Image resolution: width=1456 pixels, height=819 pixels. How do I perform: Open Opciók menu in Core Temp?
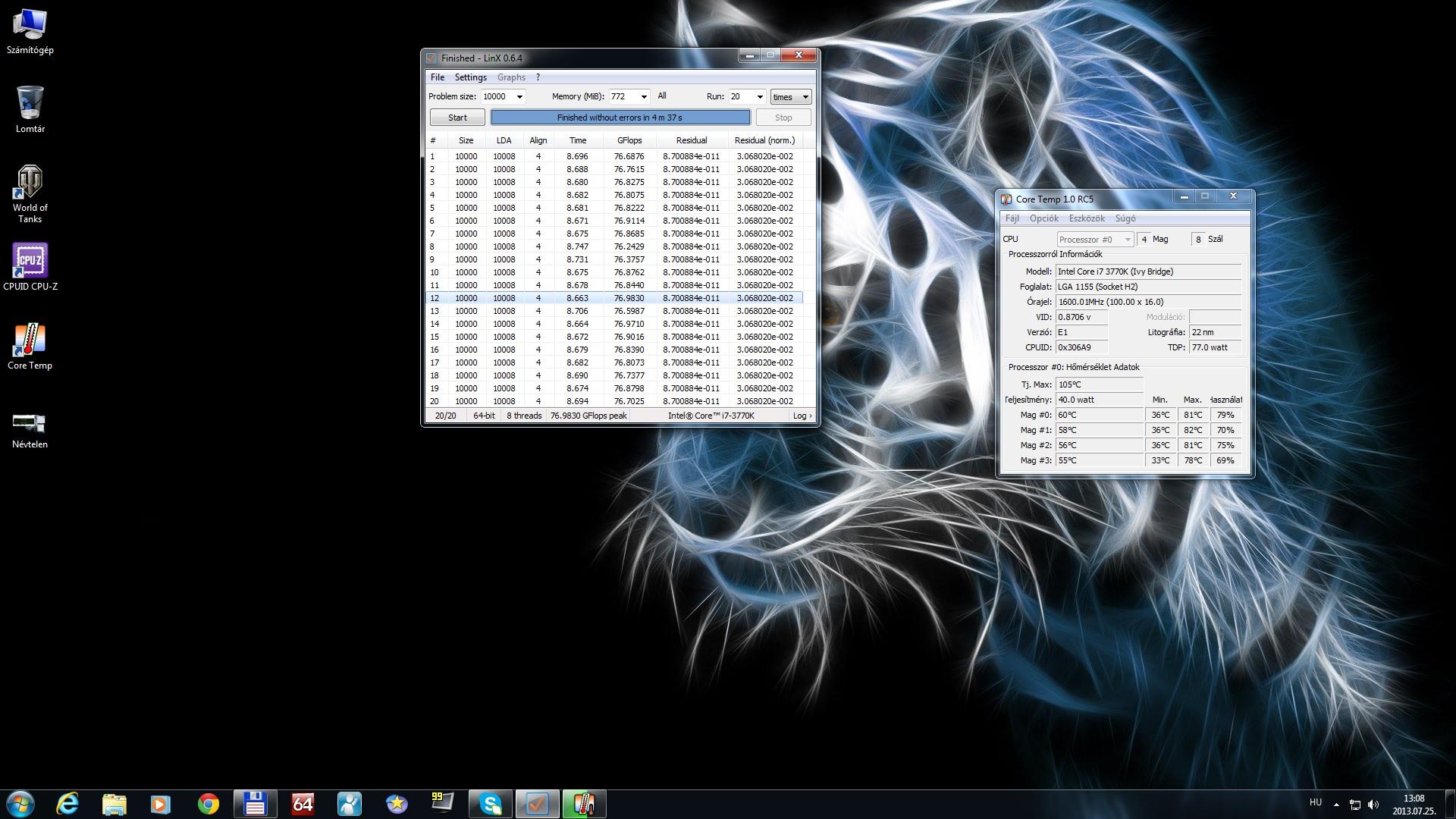[1044, 218]
